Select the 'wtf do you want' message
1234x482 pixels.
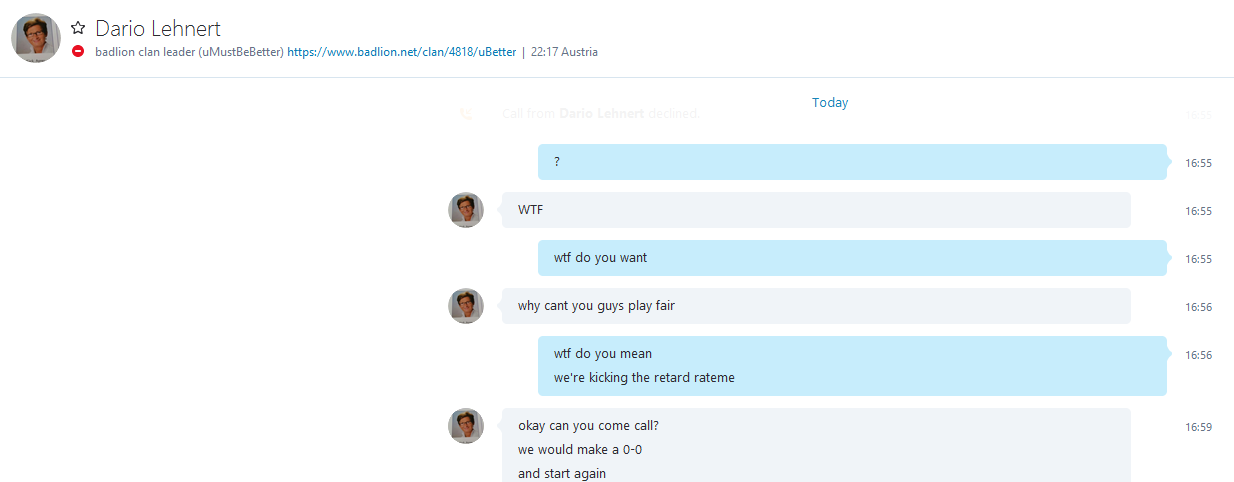[x=852, y=258]
